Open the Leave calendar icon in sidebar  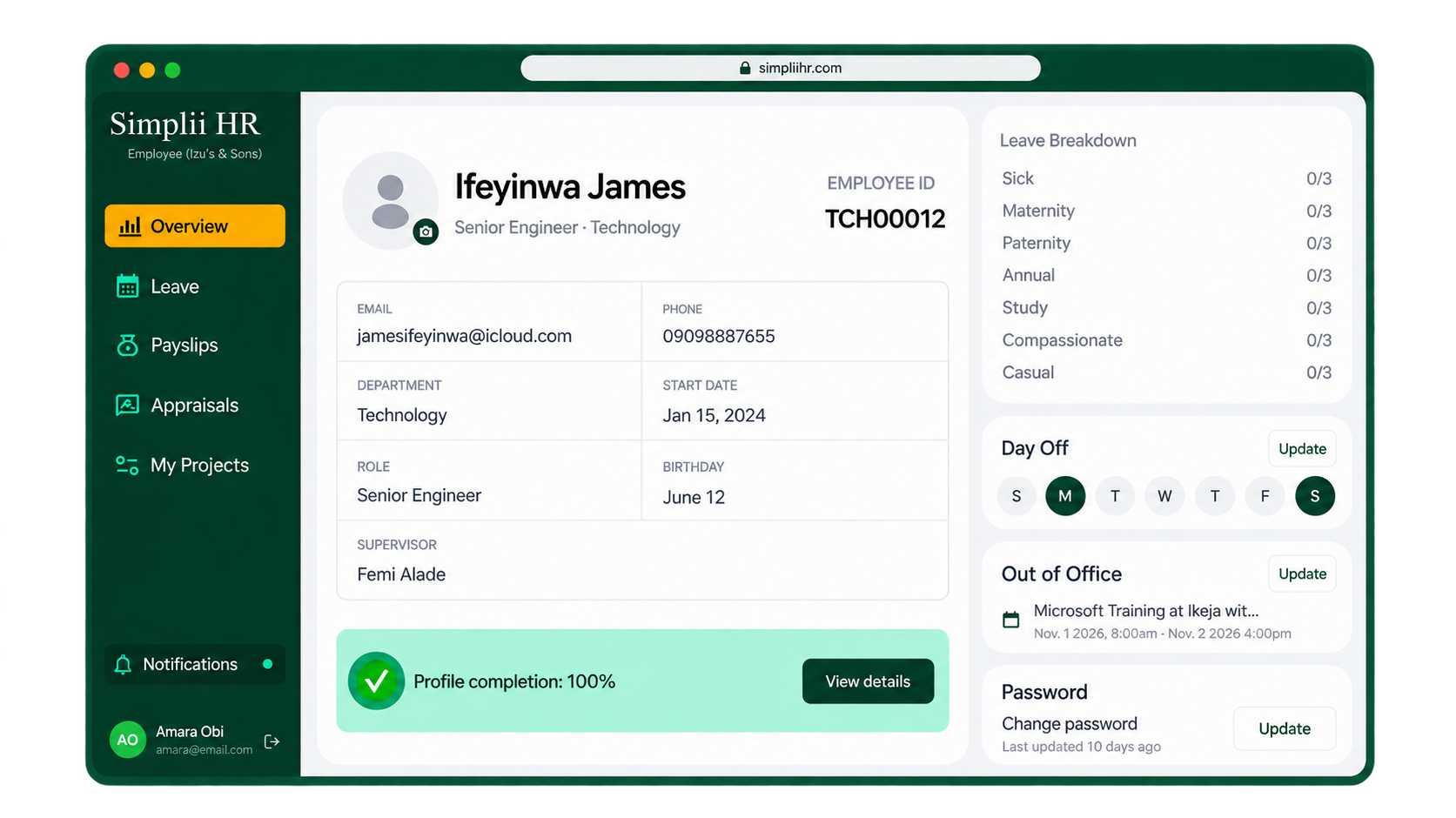128,286
